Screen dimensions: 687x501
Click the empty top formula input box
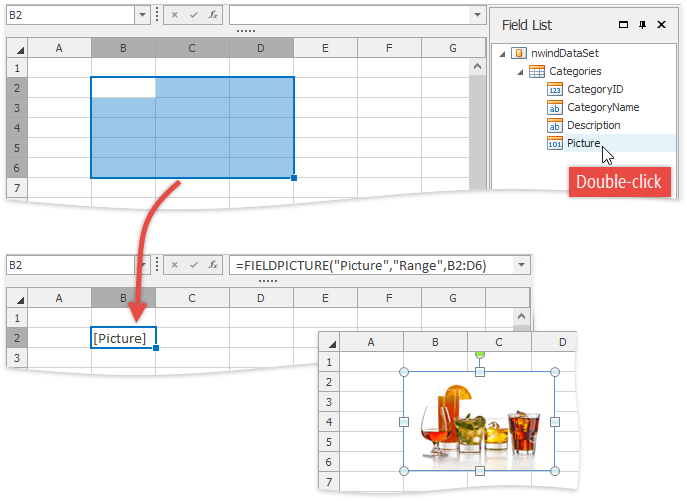click(x=350, y=15)
